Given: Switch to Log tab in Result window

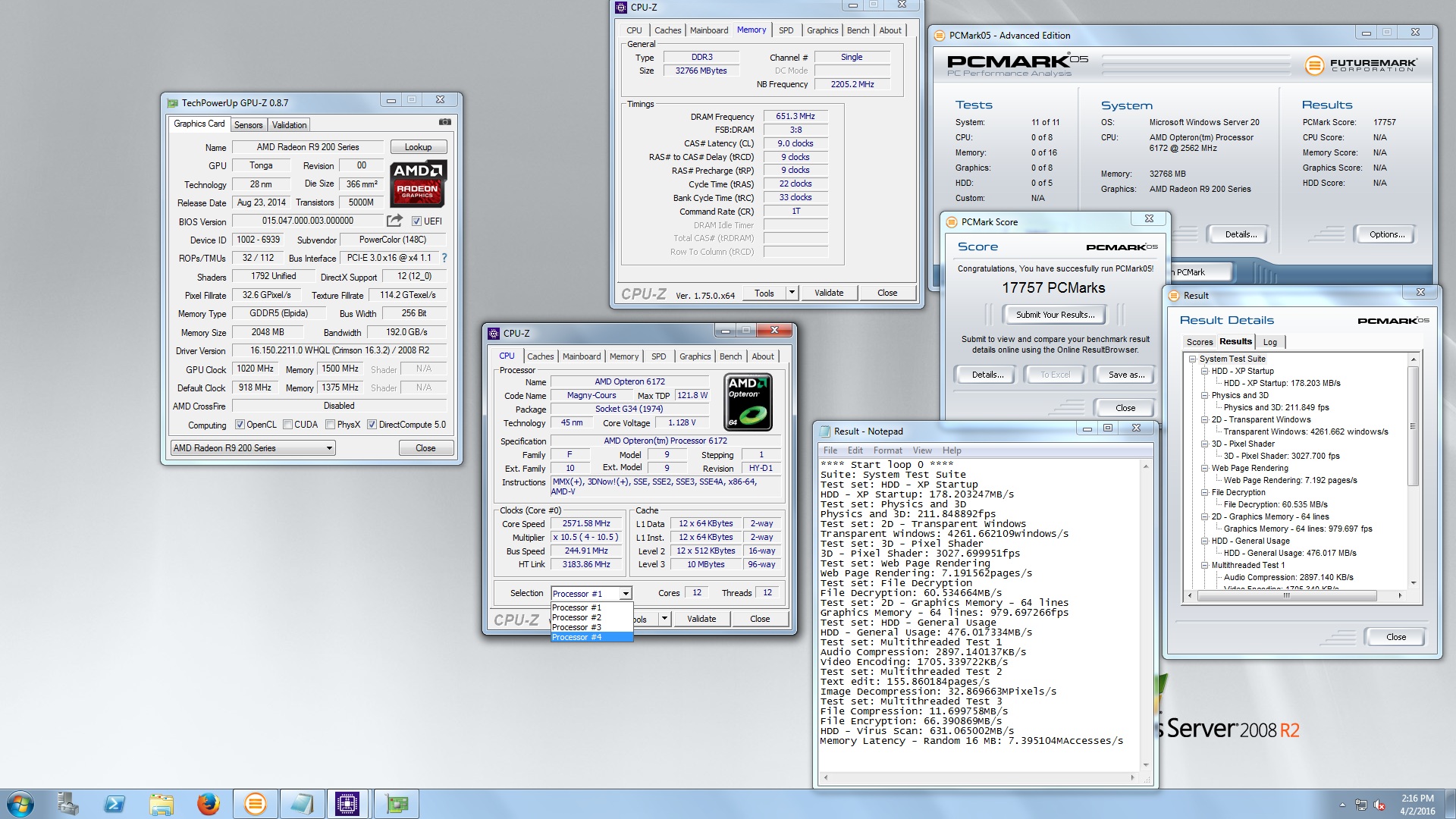Looking at the screenshot, I should pos(1269,342).
